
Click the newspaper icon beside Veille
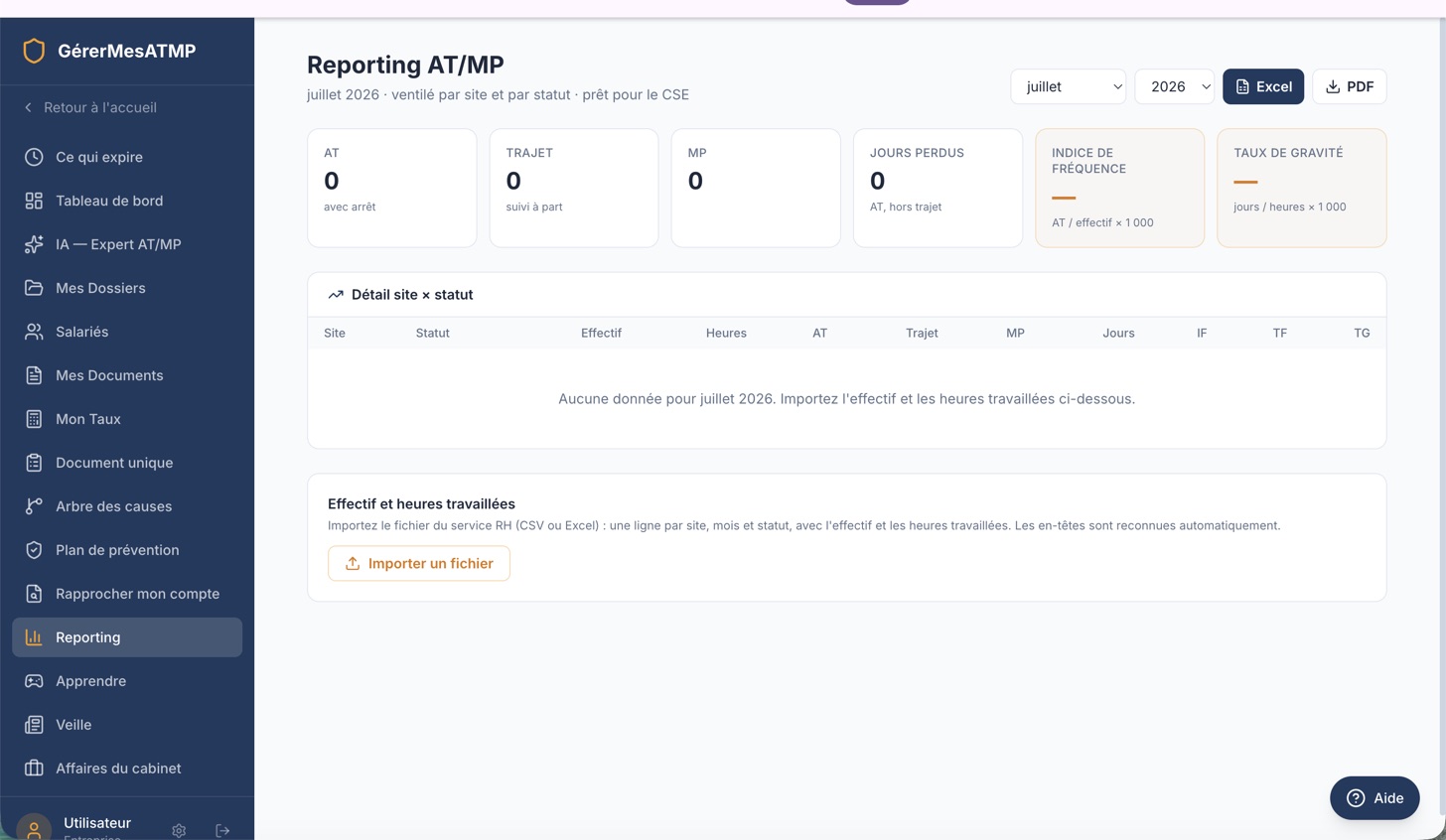pyautogui.click(x=34, y=725)
